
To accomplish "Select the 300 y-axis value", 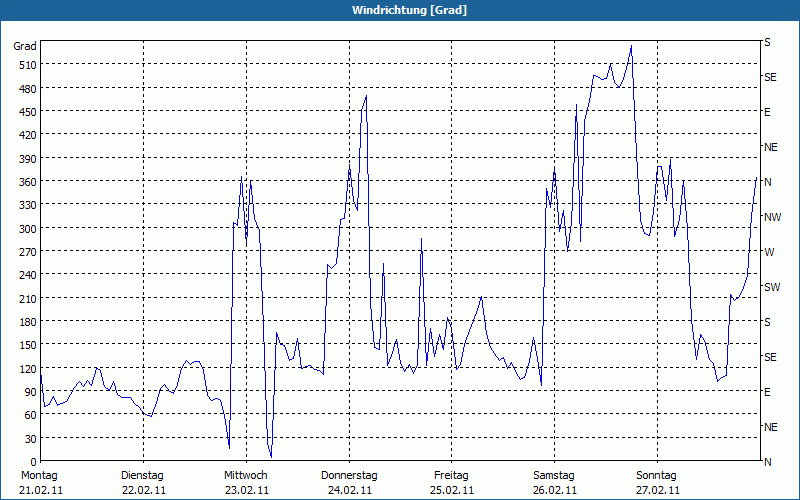I will point(28,229).
